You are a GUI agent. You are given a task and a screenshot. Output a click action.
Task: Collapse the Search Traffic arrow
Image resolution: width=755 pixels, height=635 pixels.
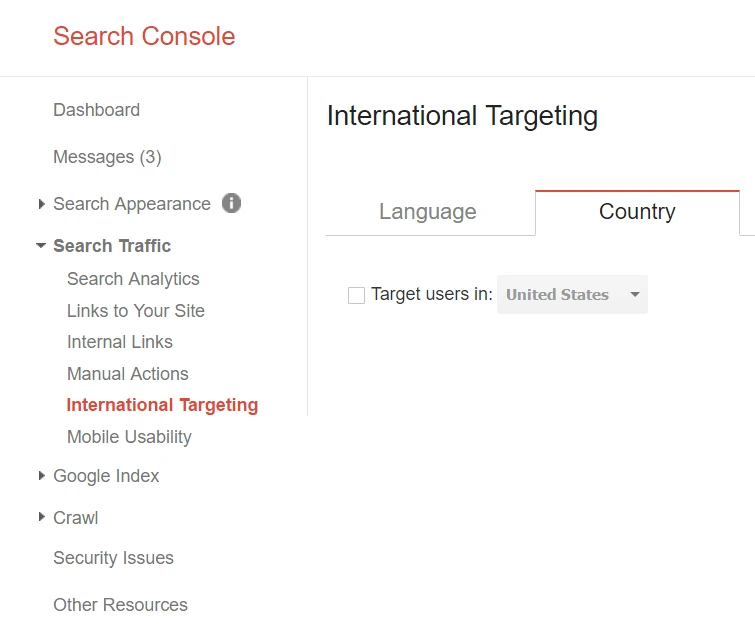click(41, 246)
